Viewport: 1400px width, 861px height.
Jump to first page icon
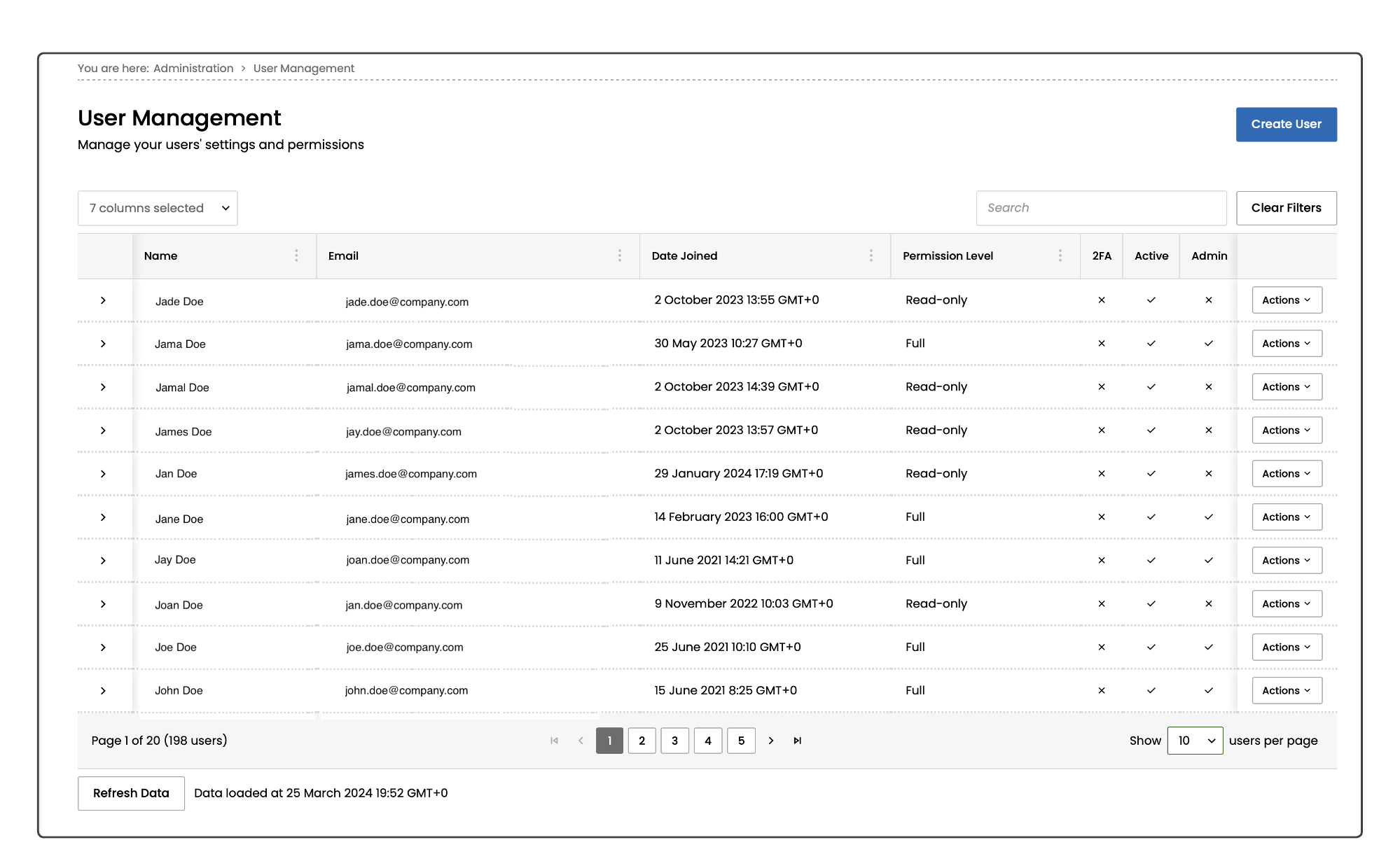pos(554,741)
